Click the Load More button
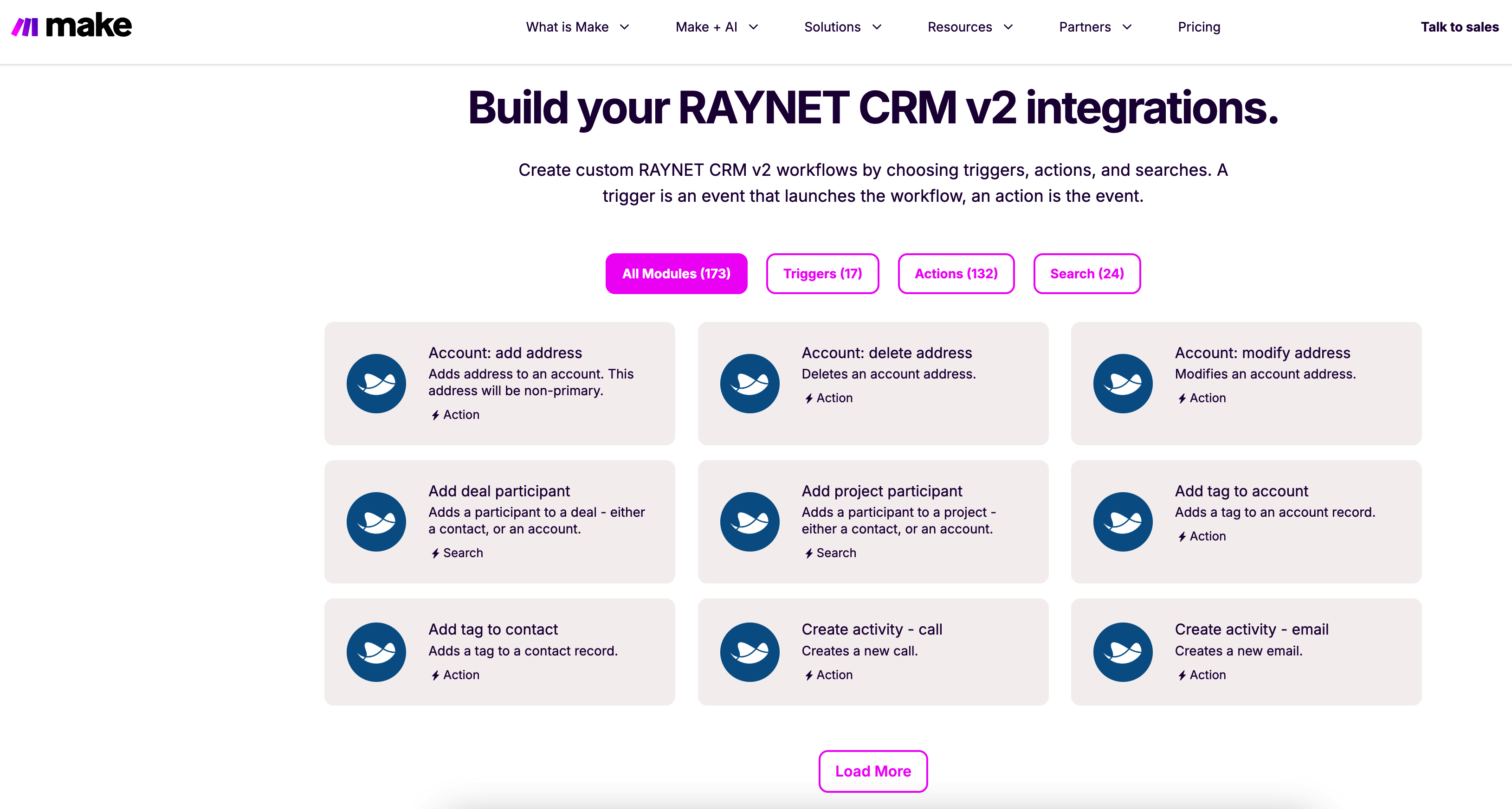This screenshot has width=1512, height=809. coord(873,771)
